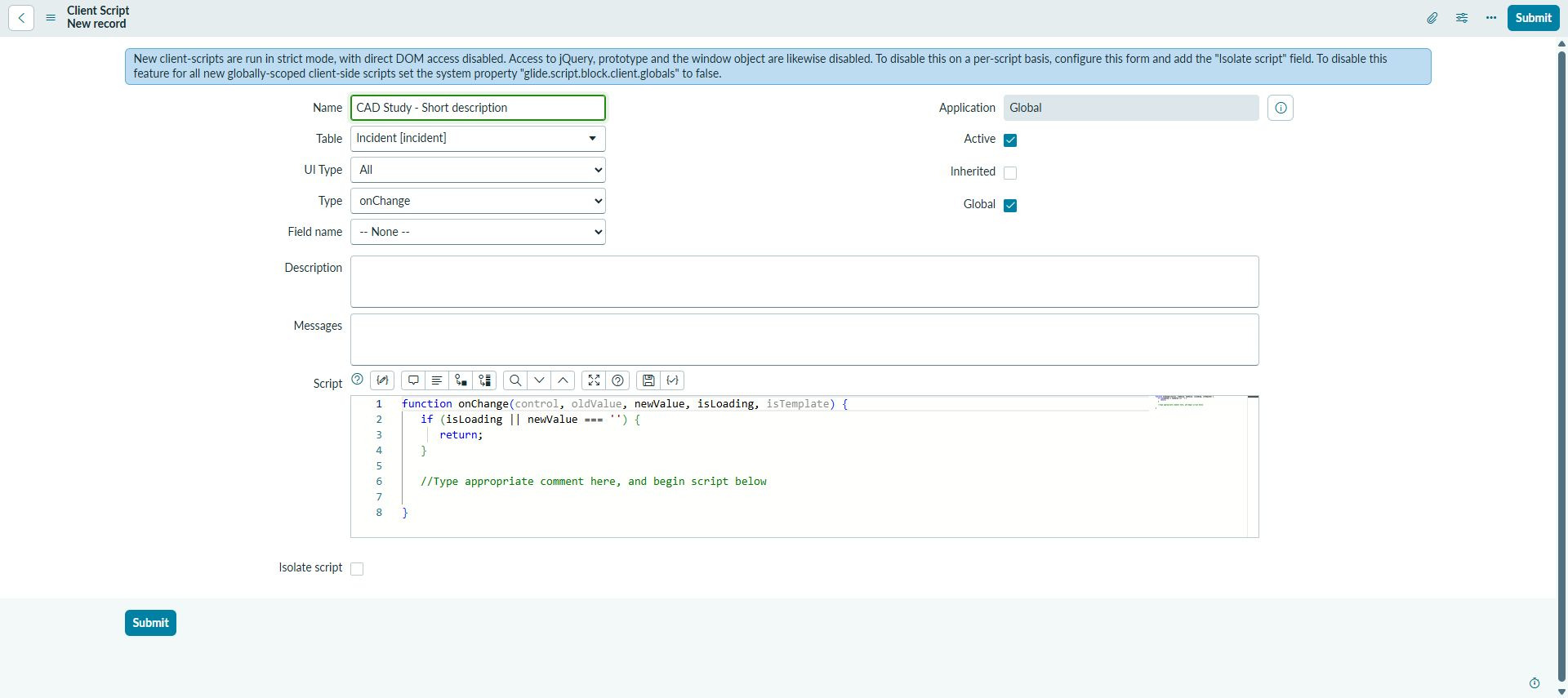The image size is (1568, 698).
Task: Toggle comment in script editor toolbar
Action: tap(413, 380)
